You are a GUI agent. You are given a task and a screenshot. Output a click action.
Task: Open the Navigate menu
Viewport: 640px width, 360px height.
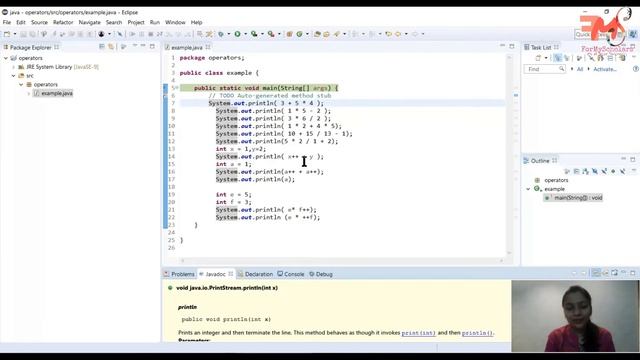tap(89, 22)
